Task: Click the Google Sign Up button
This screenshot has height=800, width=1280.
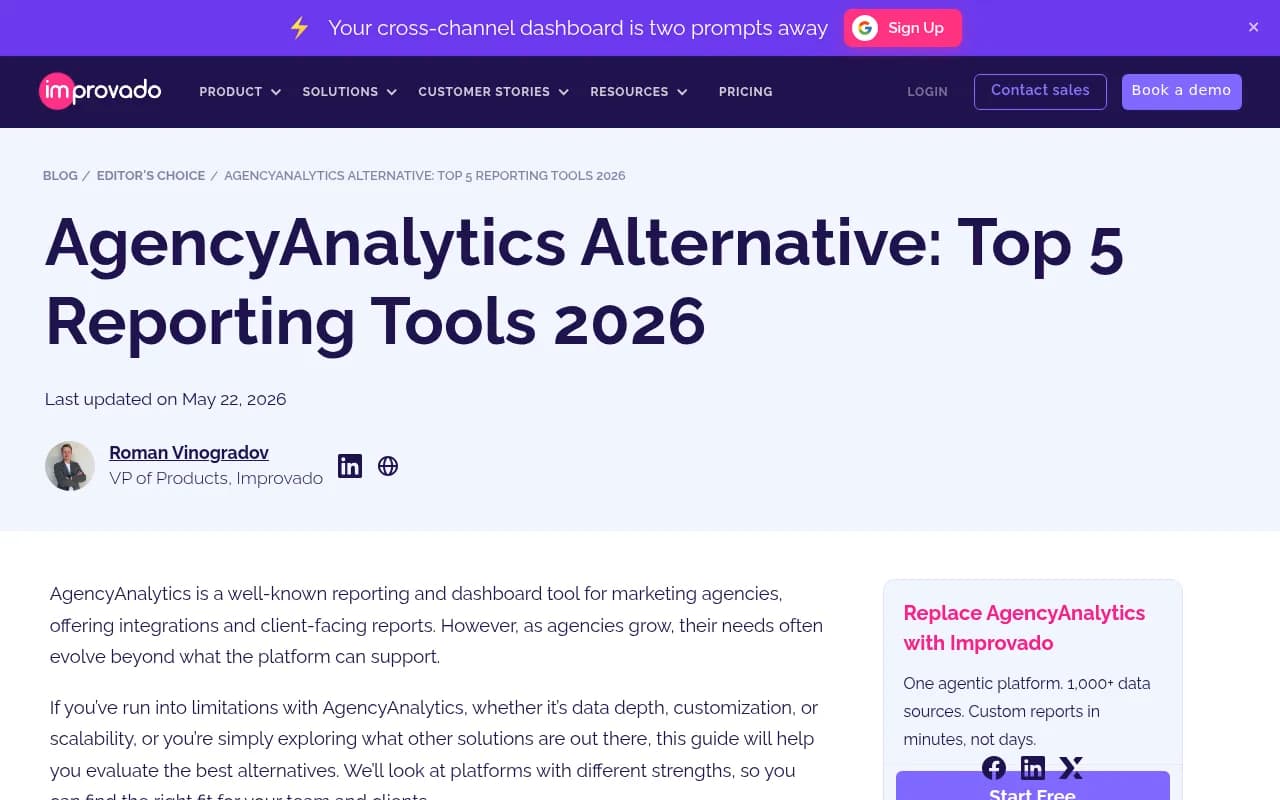Action: pyautogui.click(x=902, y=28)
